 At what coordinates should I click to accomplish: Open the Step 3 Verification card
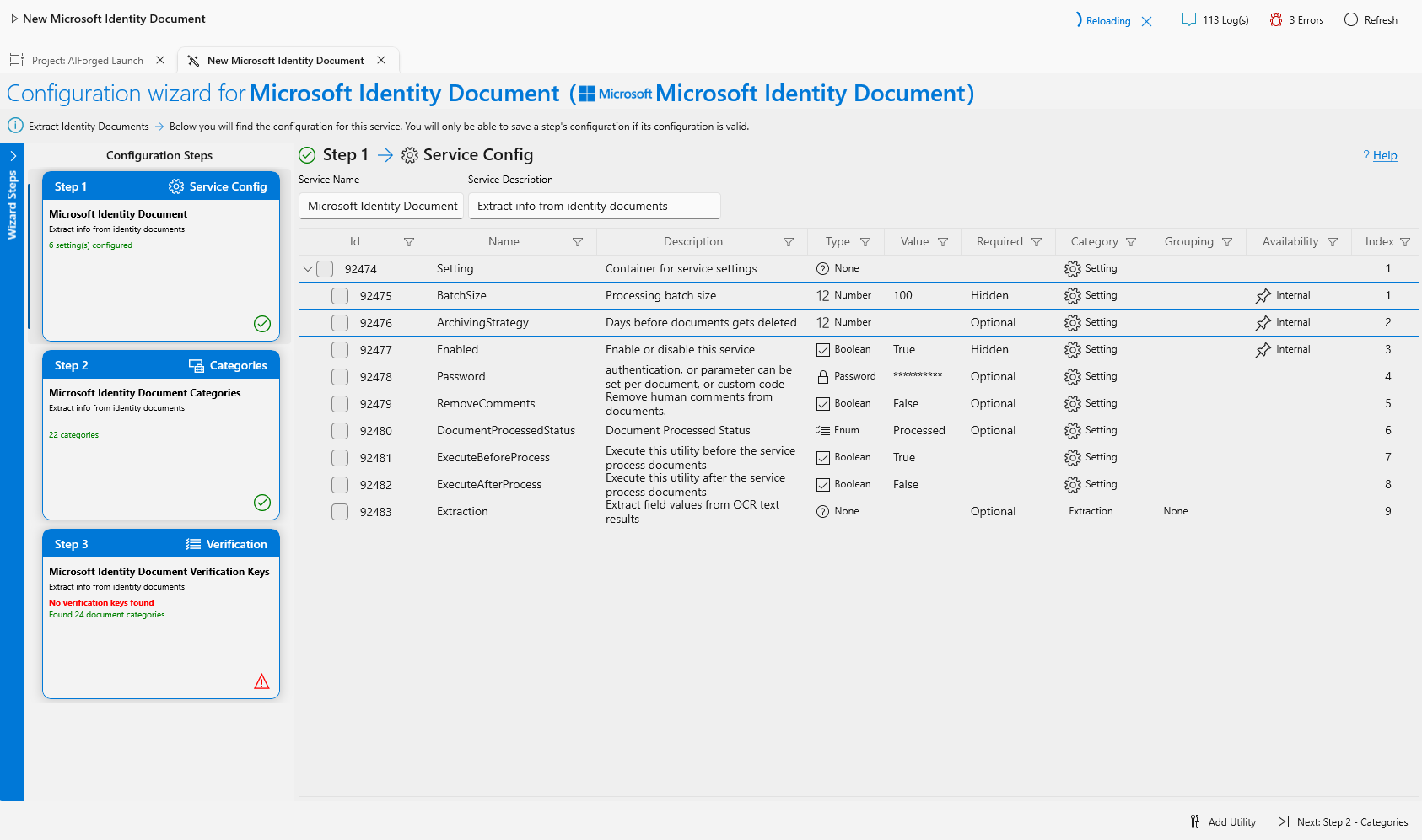[161, 614]
